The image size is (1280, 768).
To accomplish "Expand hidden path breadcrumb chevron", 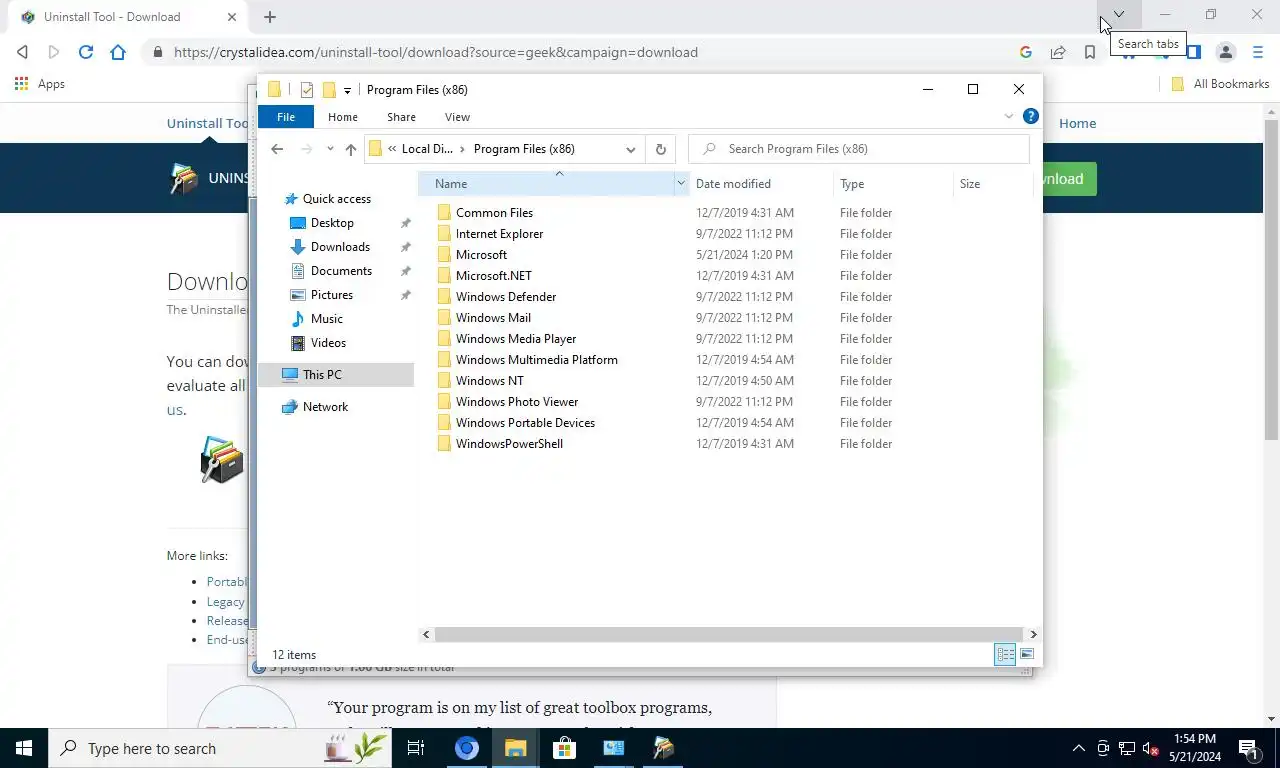I will tap(392, 149).
